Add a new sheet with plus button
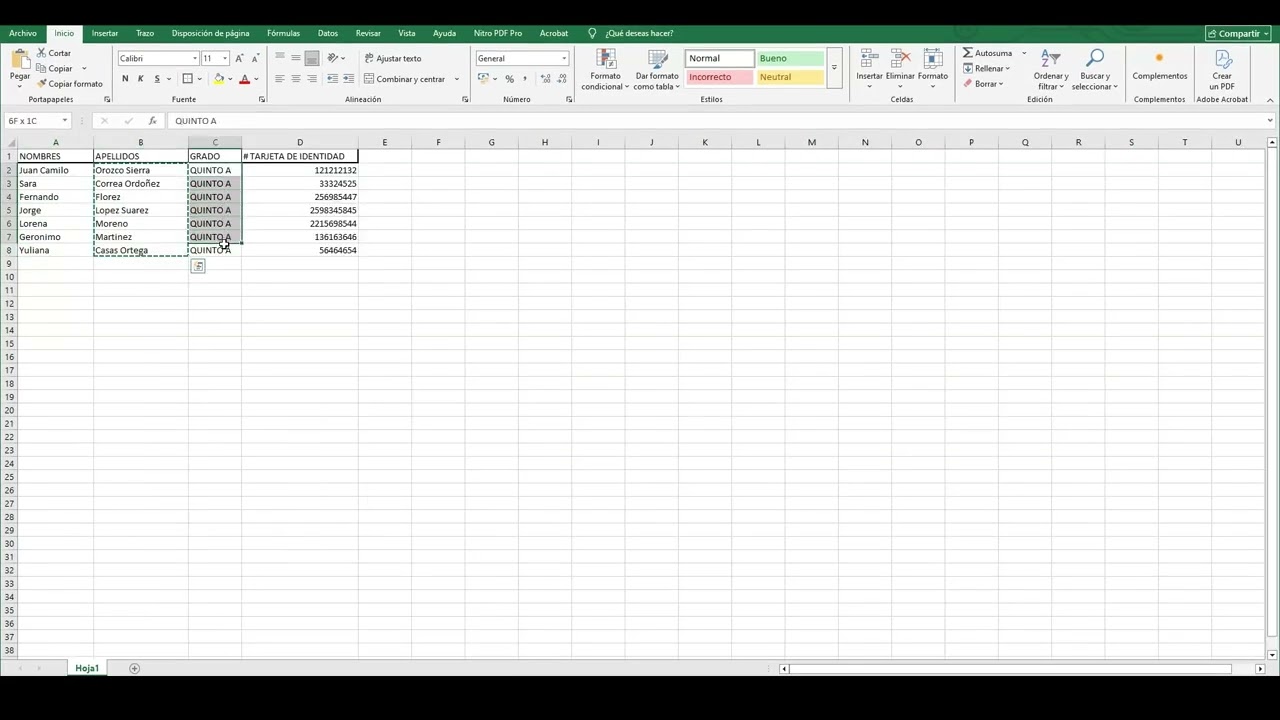Screen dimensions: 1280x720 (134, 668)
